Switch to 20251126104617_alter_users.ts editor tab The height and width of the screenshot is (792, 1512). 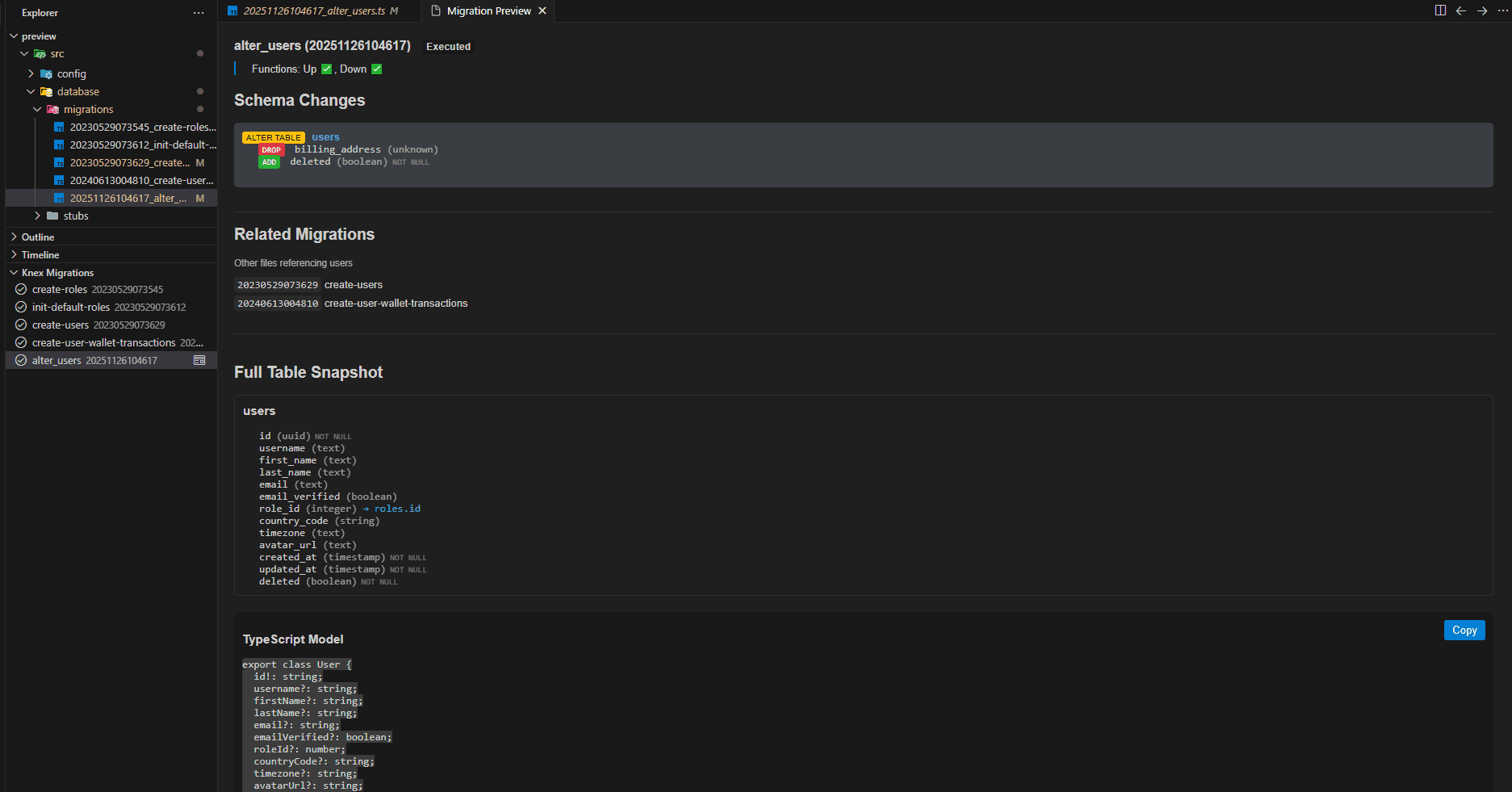pos(314,10)
